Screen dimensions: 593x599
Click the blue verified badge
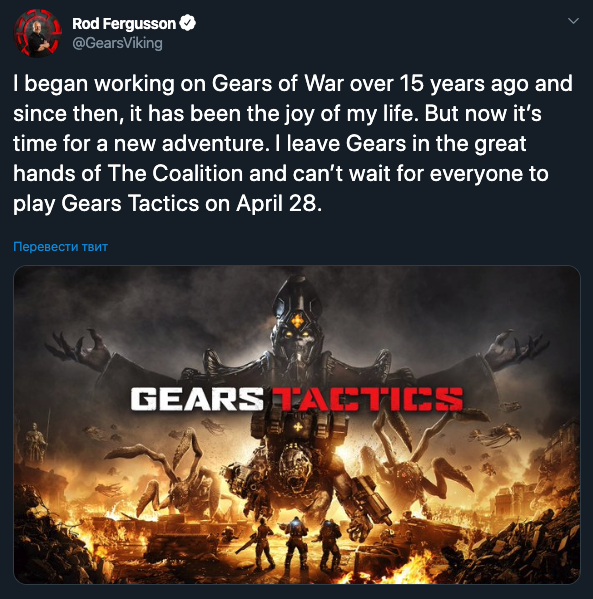187,23
